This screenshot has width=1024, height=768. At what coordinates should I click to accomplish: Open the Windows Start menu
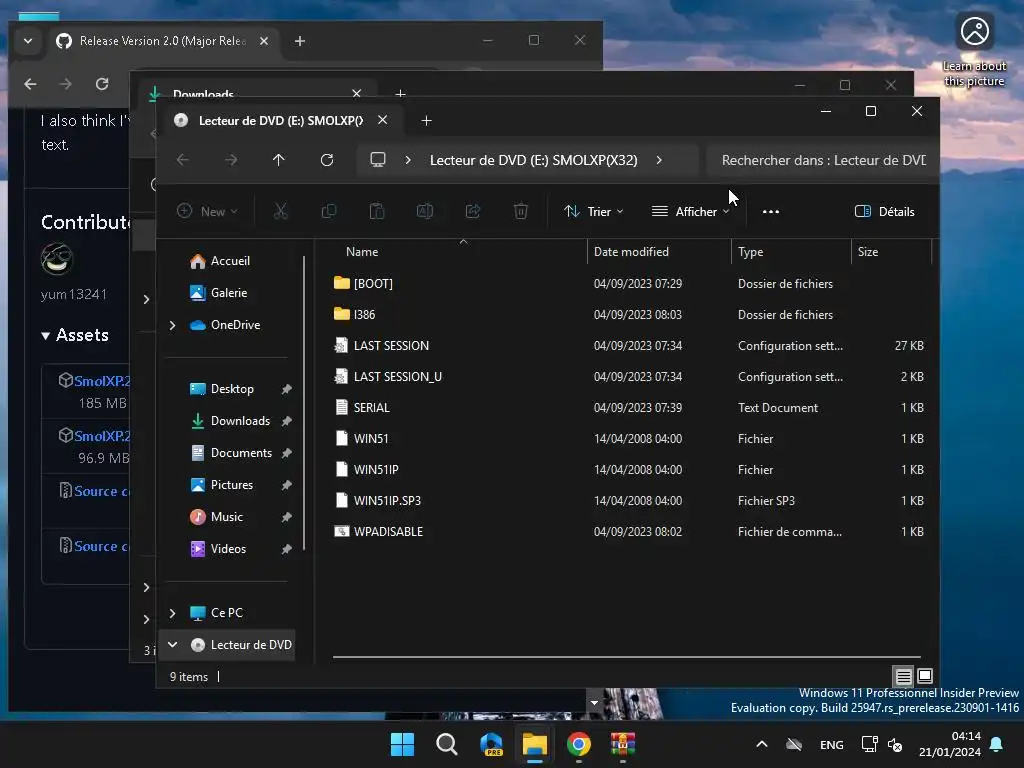click(402, 744)
